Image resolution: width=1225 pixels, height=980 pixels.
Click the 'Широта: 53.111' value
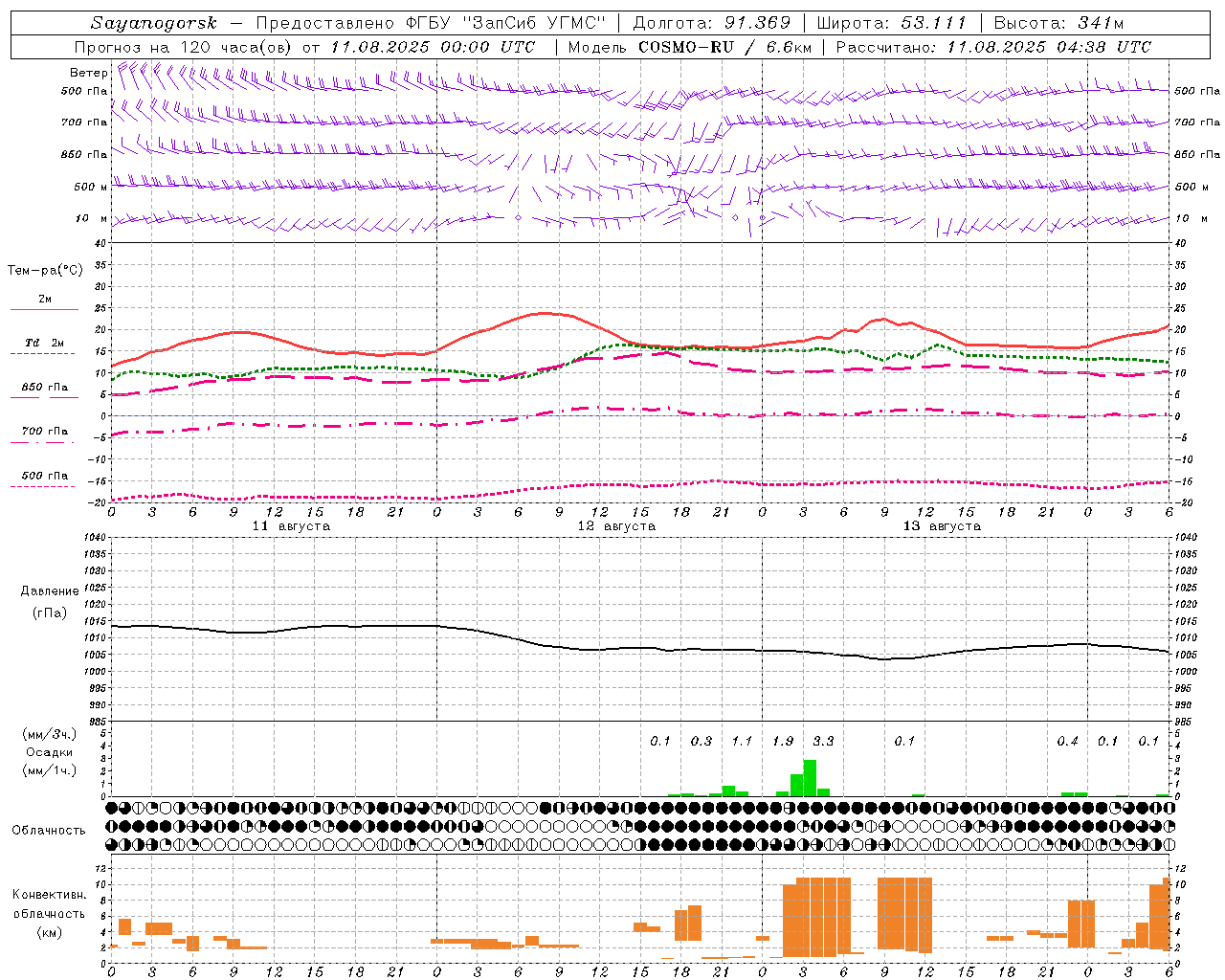coord(892,23)
